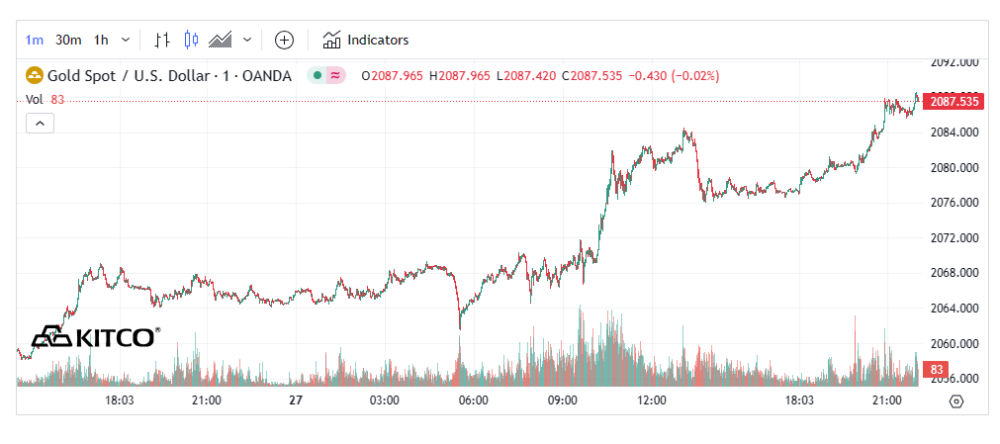Expand the time interval dropdown arrow
This screenshot has height=444, width=1000.
126,40
